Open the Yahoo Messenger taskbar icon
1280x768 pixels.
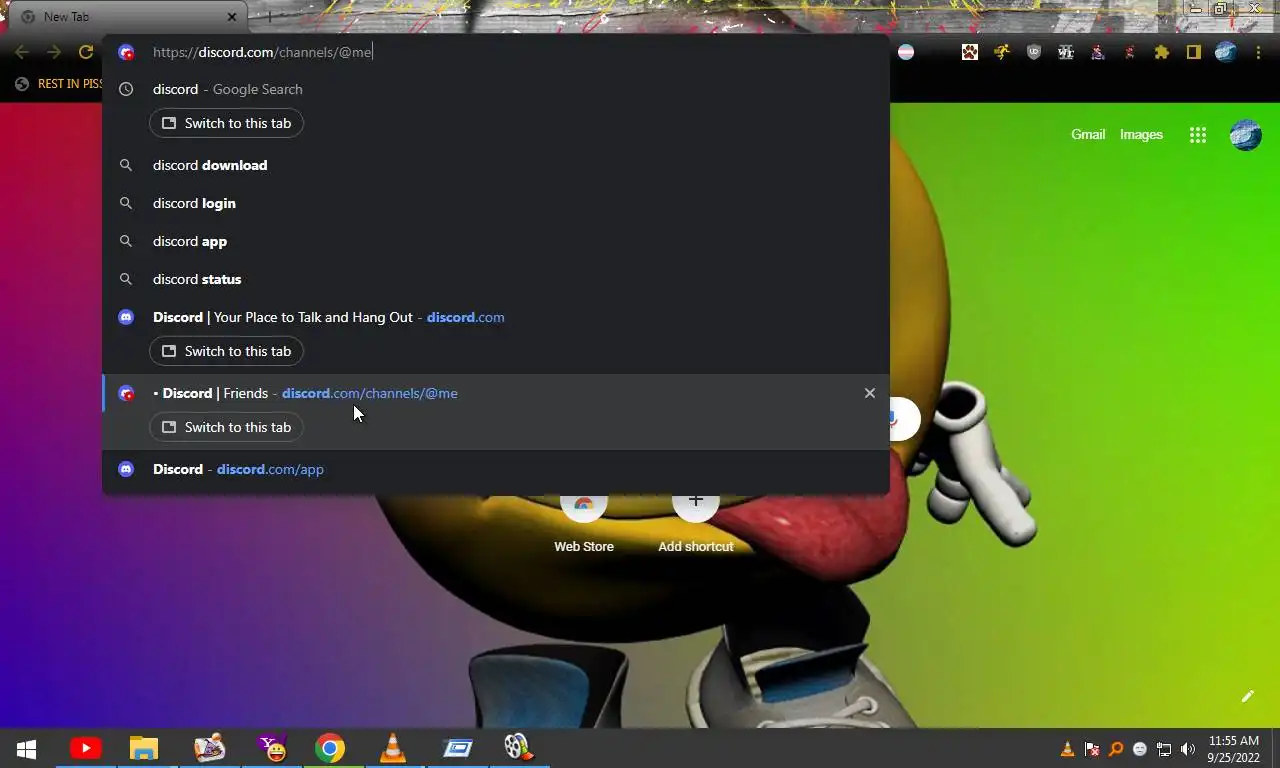(272, 748)
